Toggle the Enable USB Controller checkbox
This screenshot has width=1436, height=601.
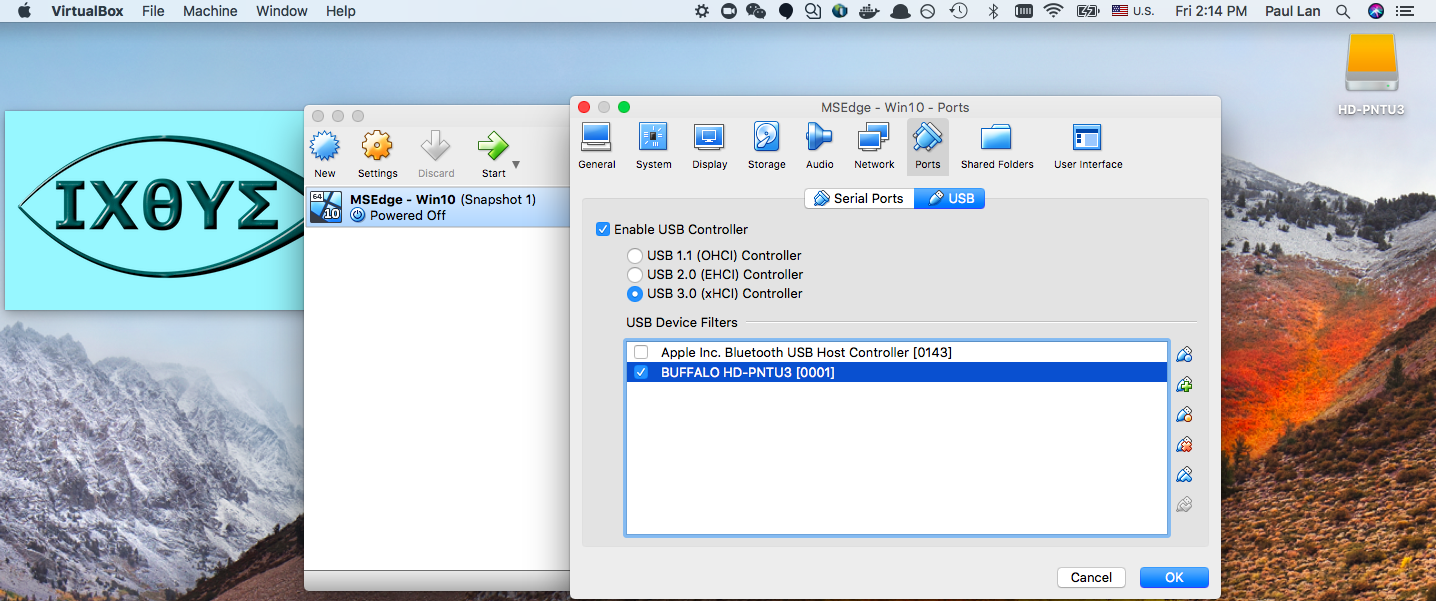(x=602, y=229)
